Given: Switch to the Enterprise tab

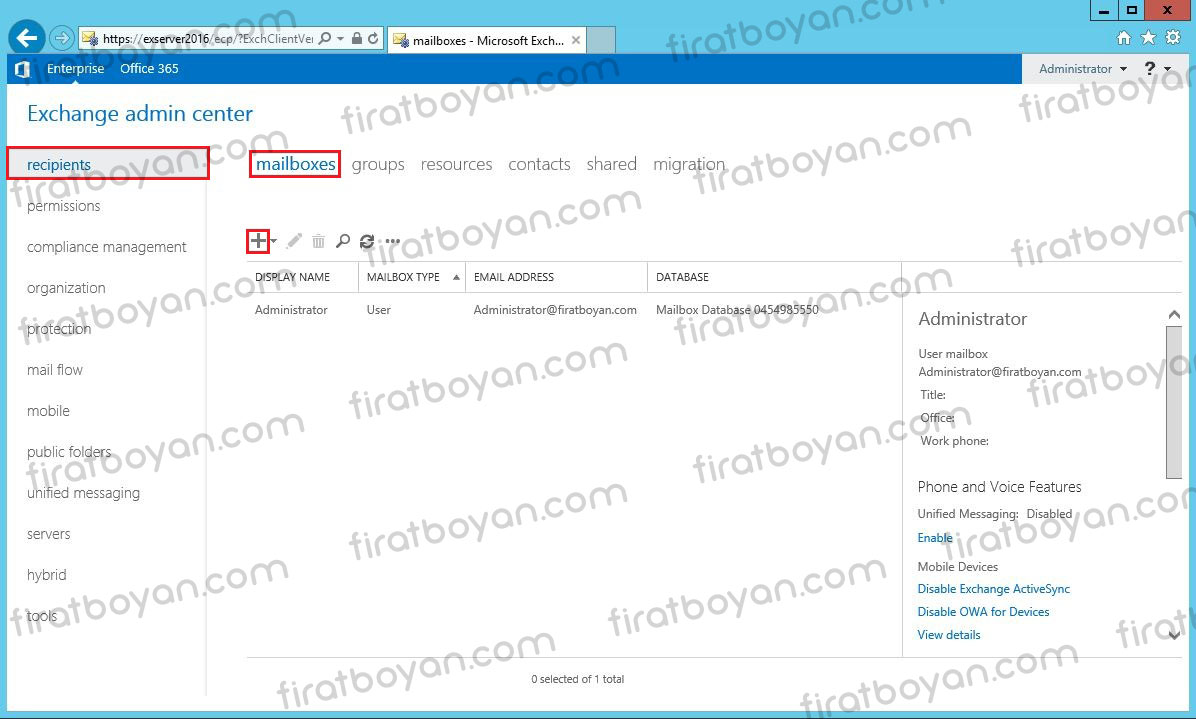Looking at the screenshot, I should coord(76,69).
